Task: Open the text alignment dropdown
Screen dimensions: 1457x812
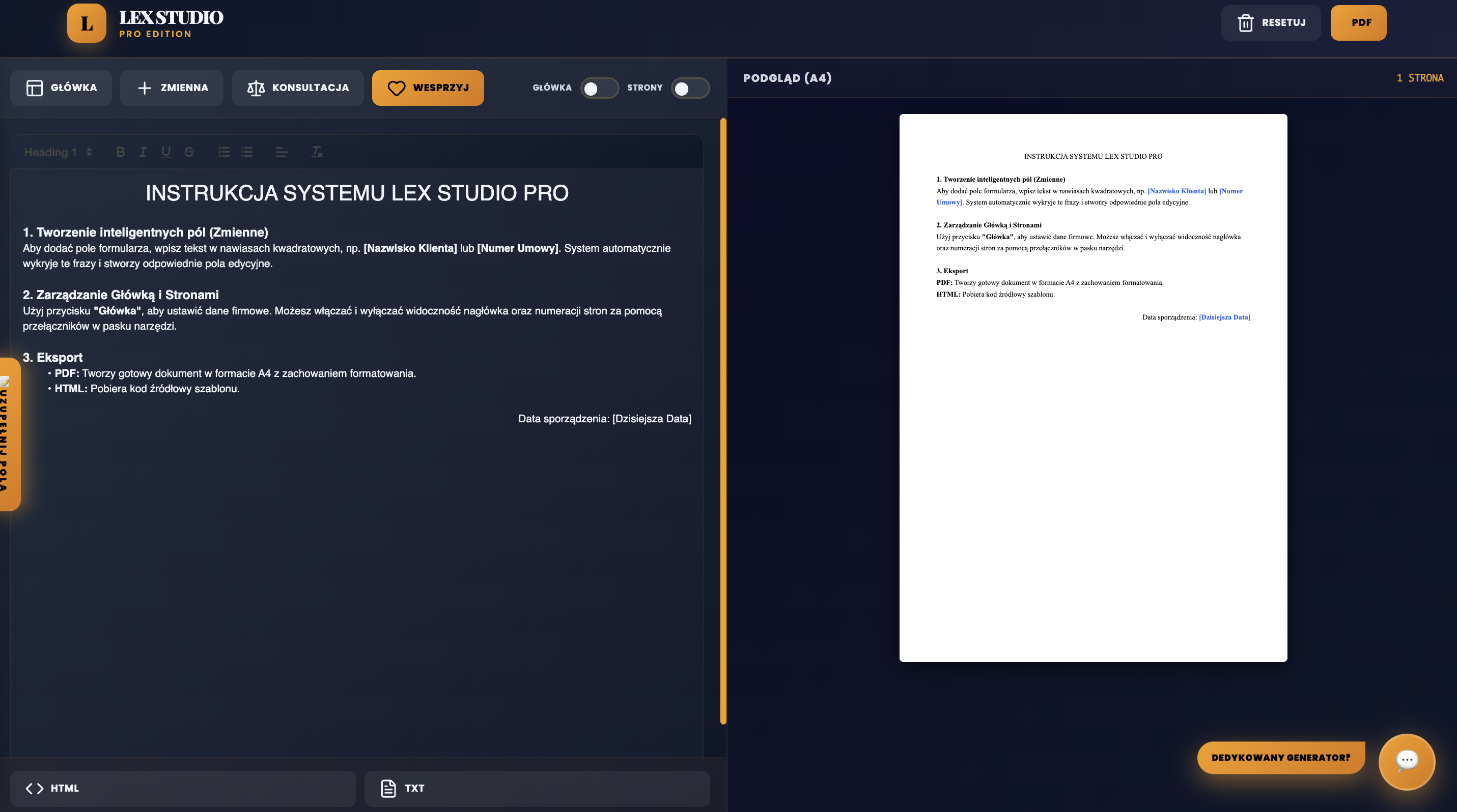Action: pyautogui.click(x=282, y=152)
